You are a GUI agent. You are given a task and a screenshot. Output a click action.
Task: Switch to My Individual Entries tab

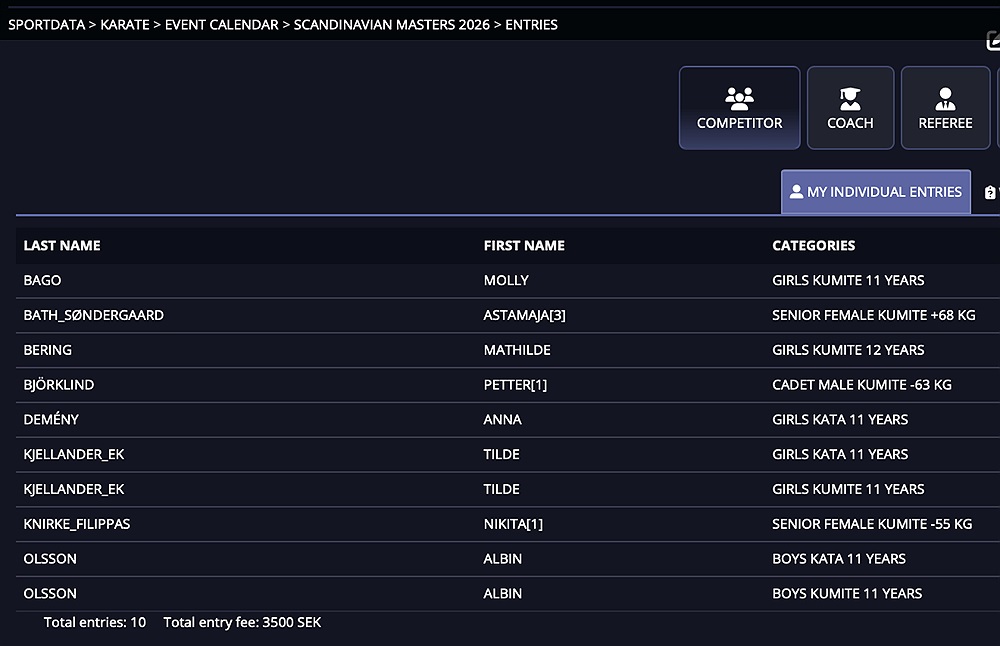pos(875,192)
